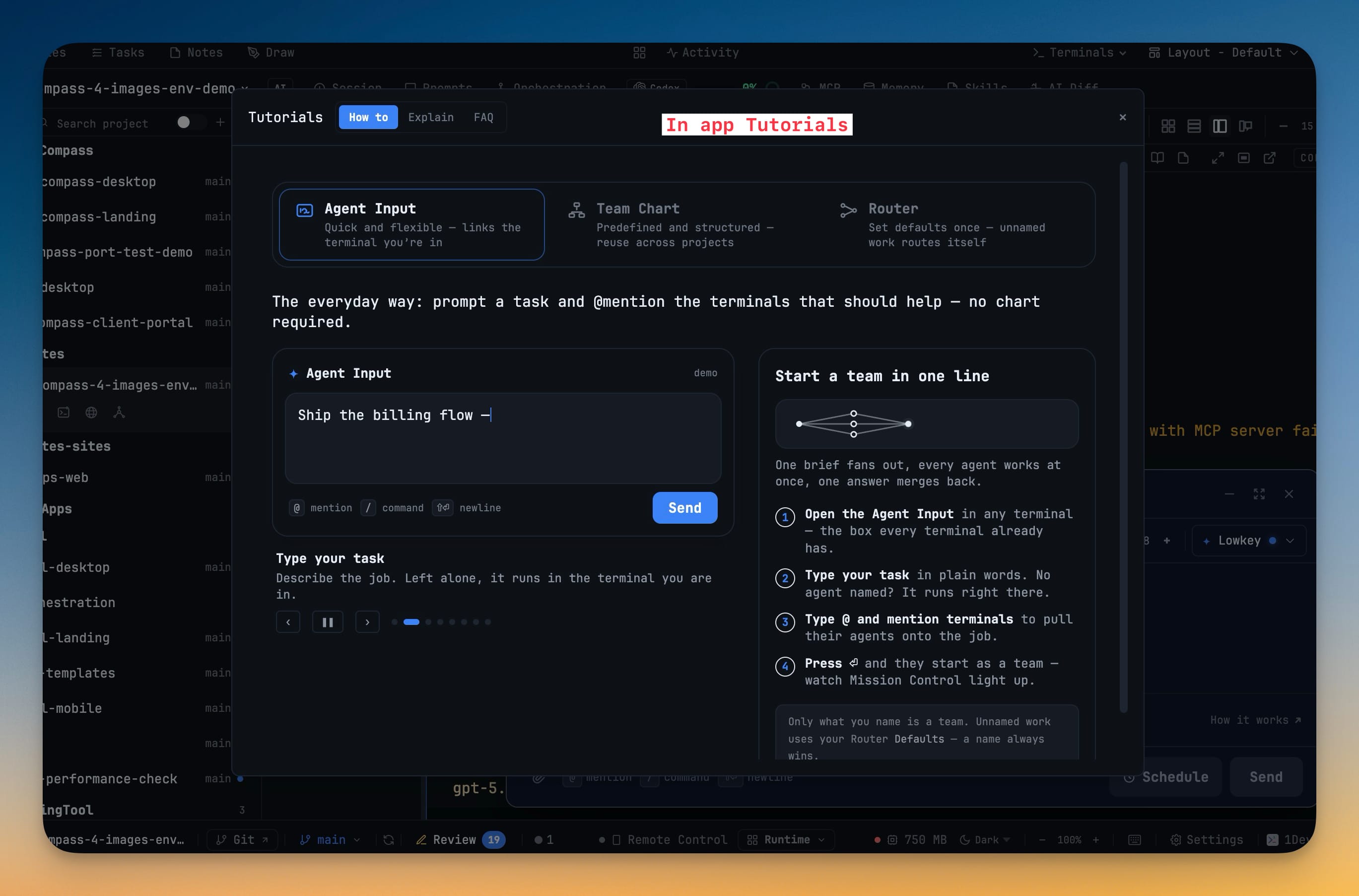1359x896 pixels.
Task: Open the Runtime dropdown
Action: (786, 839)
